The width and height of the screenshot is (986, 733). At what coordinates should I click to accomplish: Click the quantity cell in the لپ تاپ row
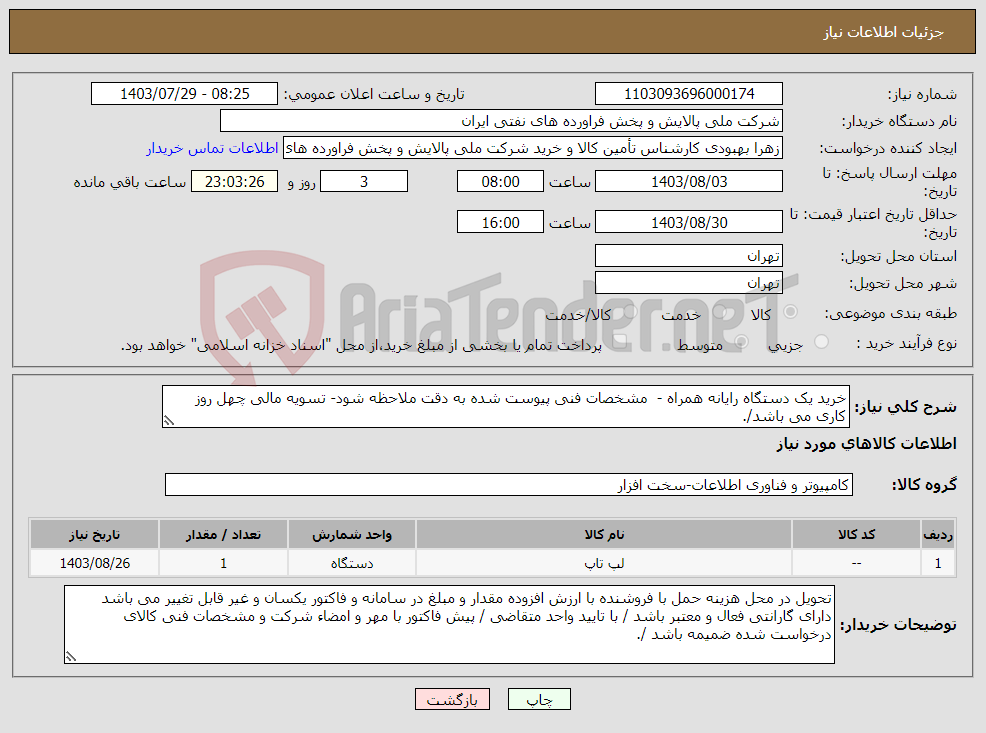click(223, 563)
